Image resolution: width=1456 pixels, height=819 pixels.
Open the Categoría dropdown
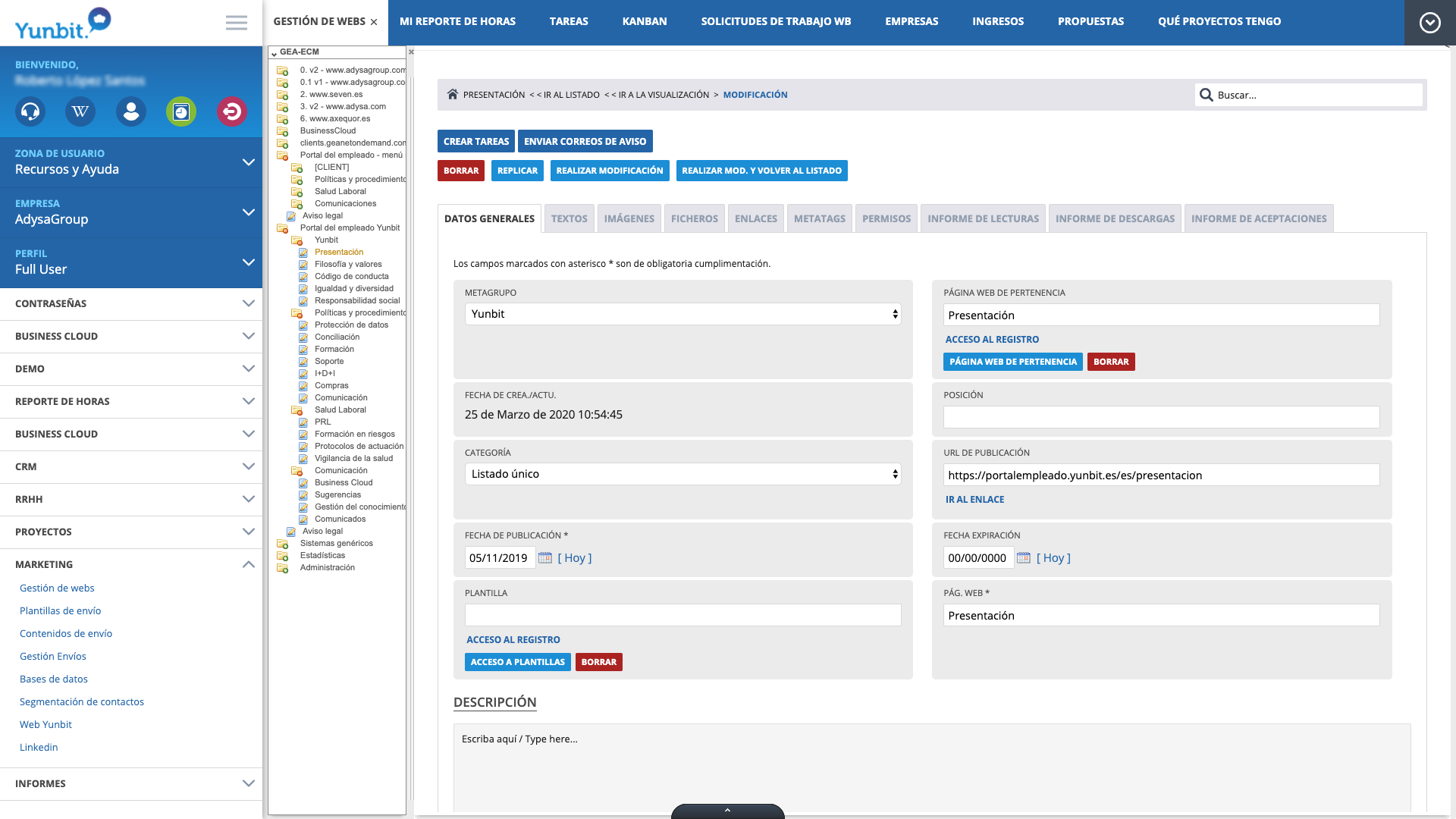pyautogui.click(x=682, y=474)
